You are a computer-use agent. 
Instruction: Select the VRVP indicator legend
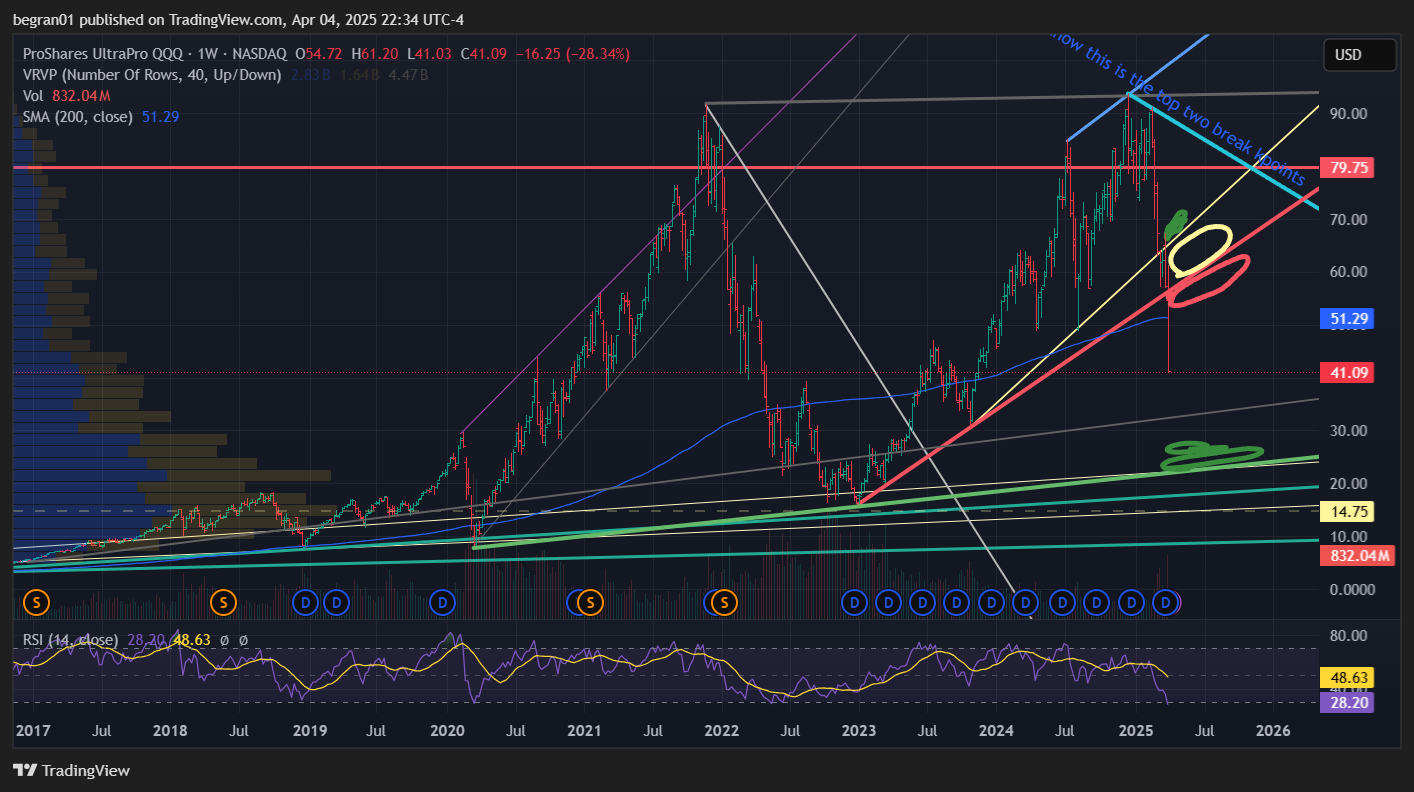tap(151, 74)
